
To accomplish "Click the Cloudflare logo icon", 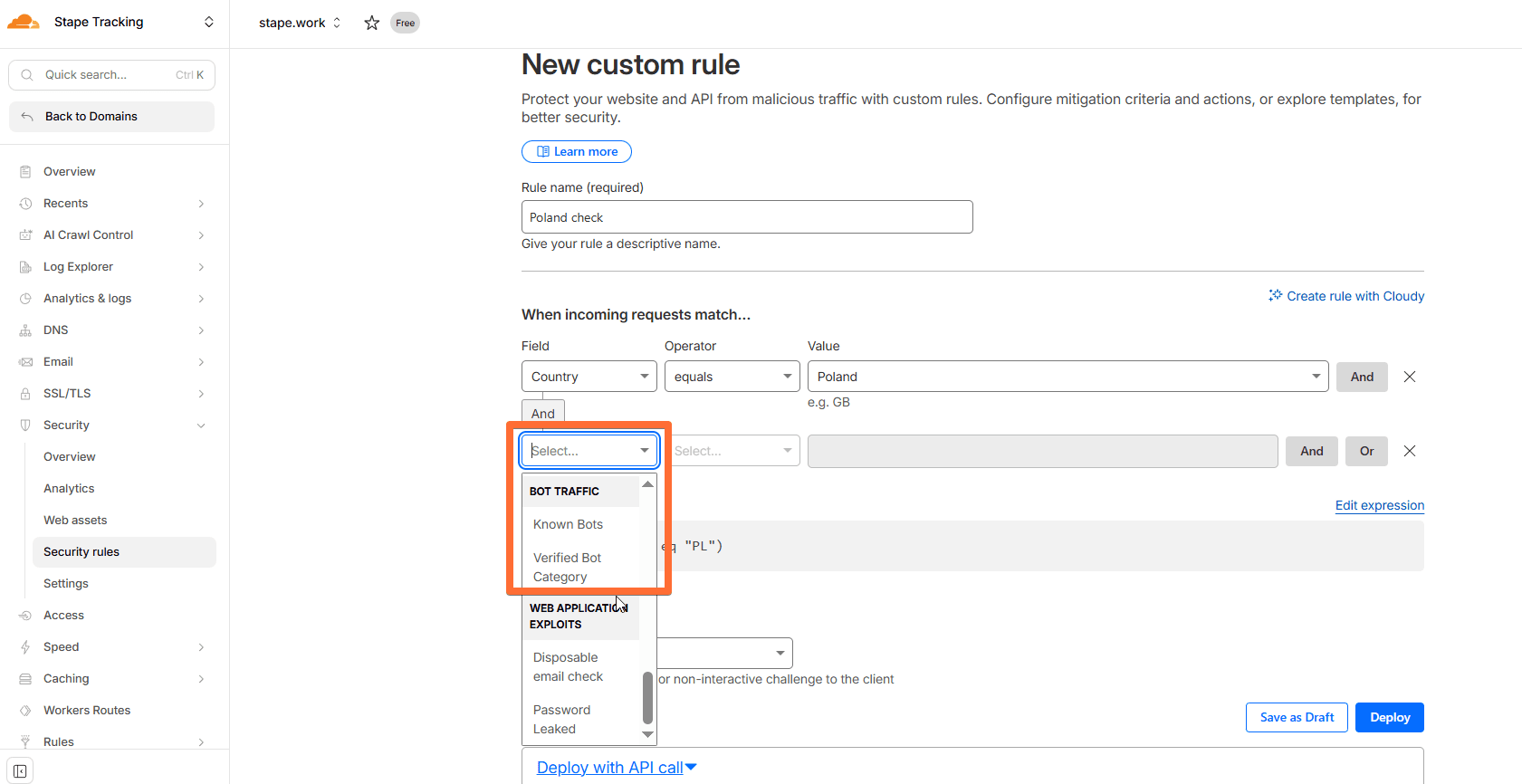I will (x=24, y=23).
